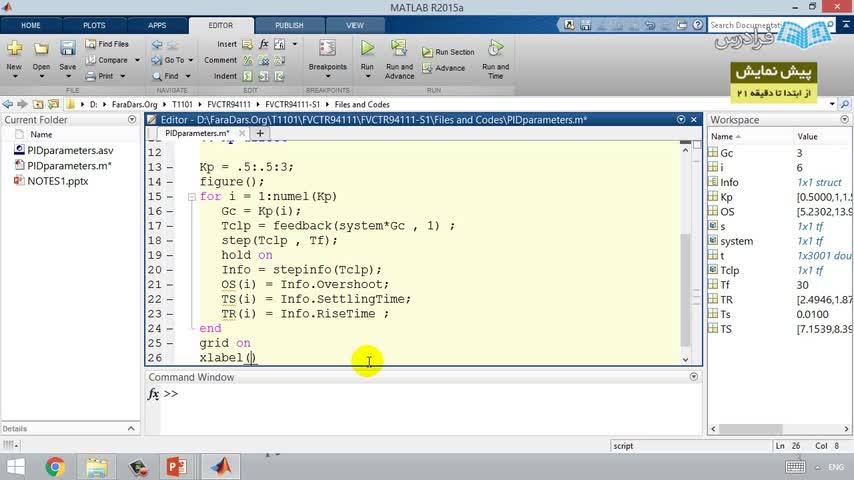854x480 pixels.
Task: Click the Open folder icon
Action: [x=41, y=49]
